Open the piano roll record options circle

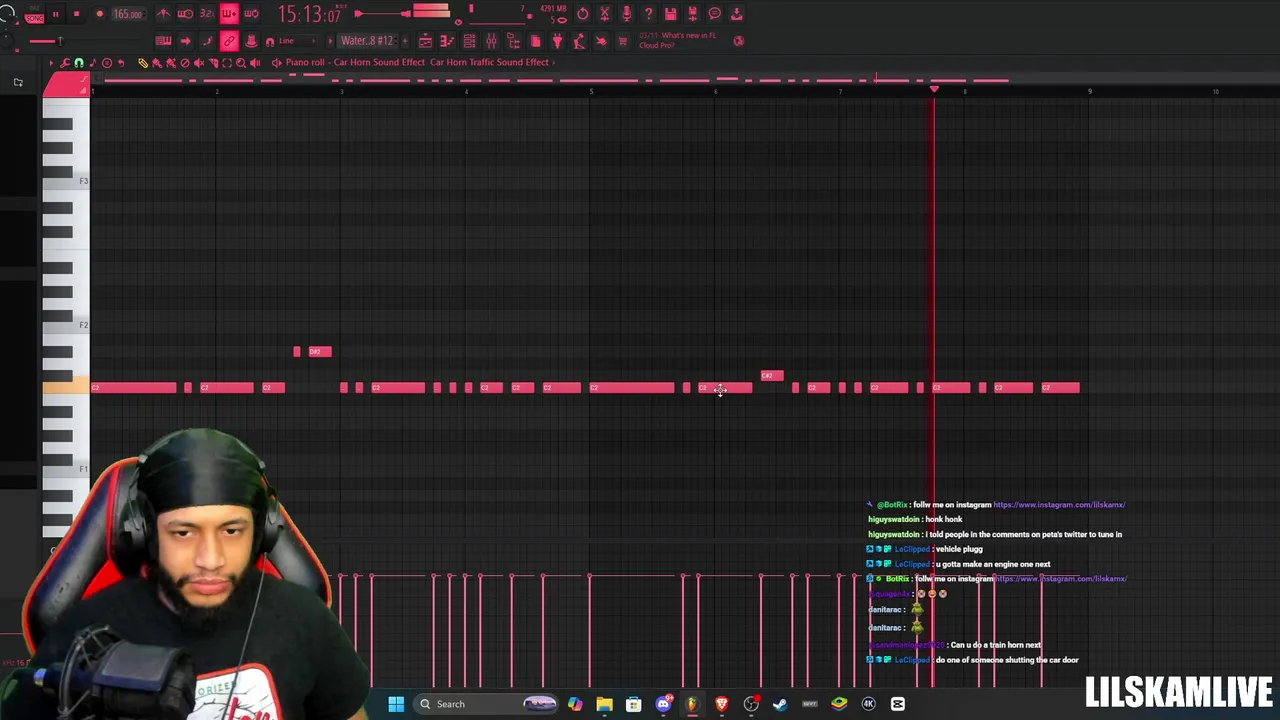[x=107, y=62]
